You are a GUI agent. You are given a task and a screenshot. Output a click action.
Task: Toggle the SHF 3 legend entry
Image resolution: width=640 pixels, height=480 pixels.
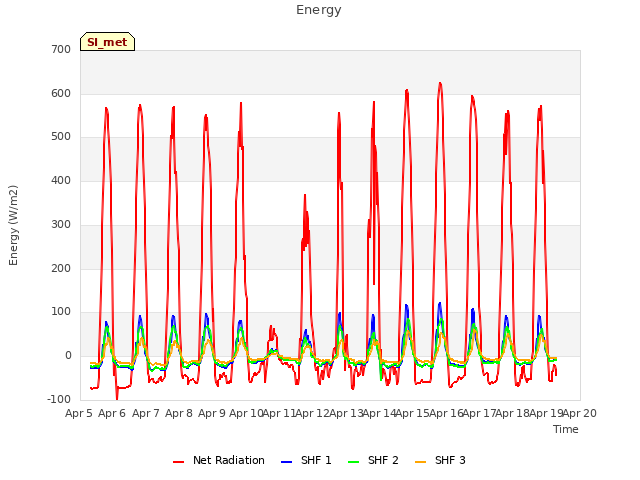tap(440, 460)
